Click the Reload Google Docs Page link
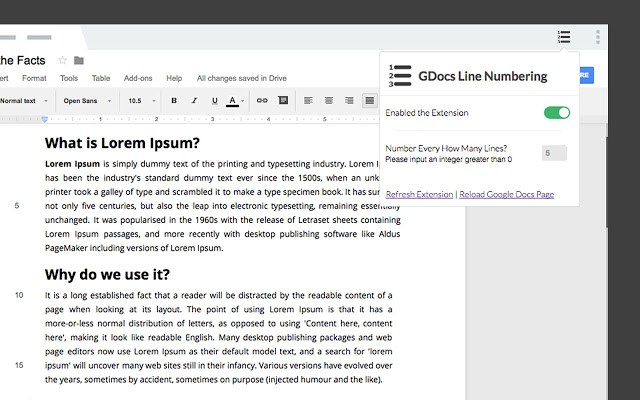The height and width of the screenshot is (400, 640). [507, 194]
